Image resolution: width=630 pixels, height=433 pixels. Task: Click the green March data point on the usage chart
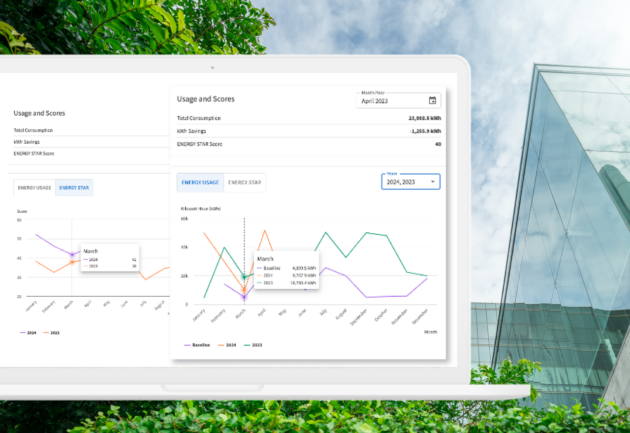244,277
